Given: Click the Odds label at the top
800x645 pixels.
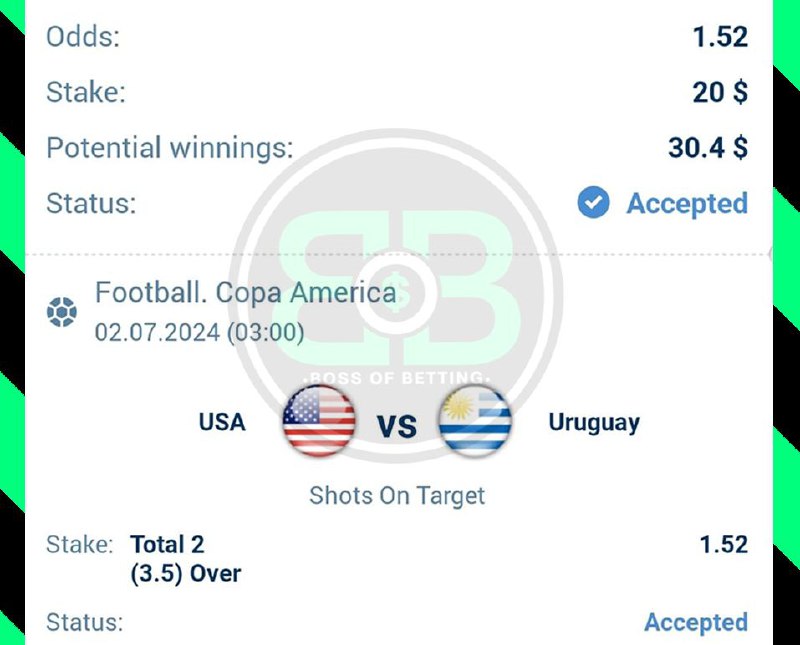Looking at the screenshot, I should 83,38.
